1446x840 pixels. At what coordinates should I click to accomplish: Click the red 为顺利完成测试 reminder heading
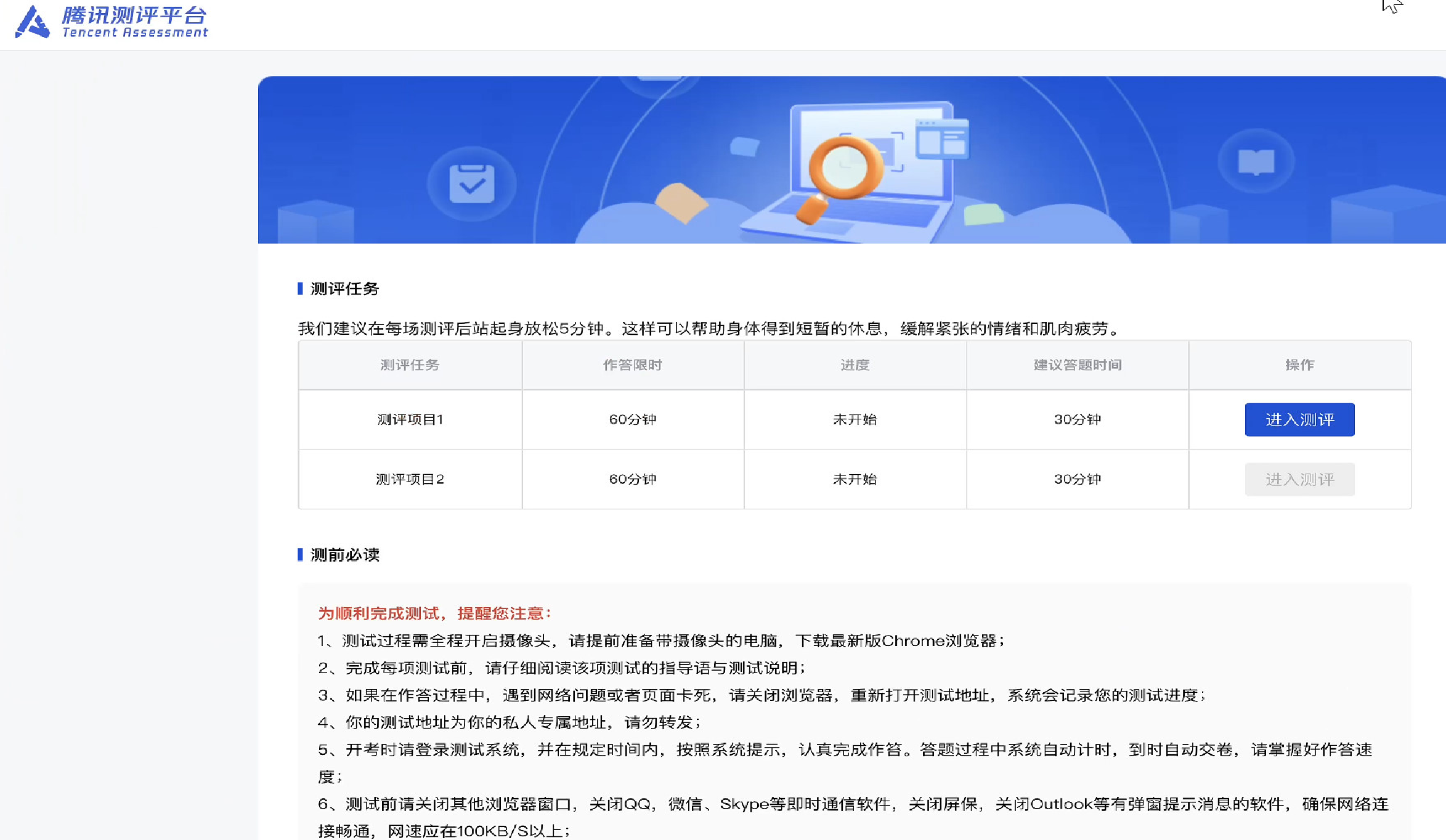click(435, 613)
